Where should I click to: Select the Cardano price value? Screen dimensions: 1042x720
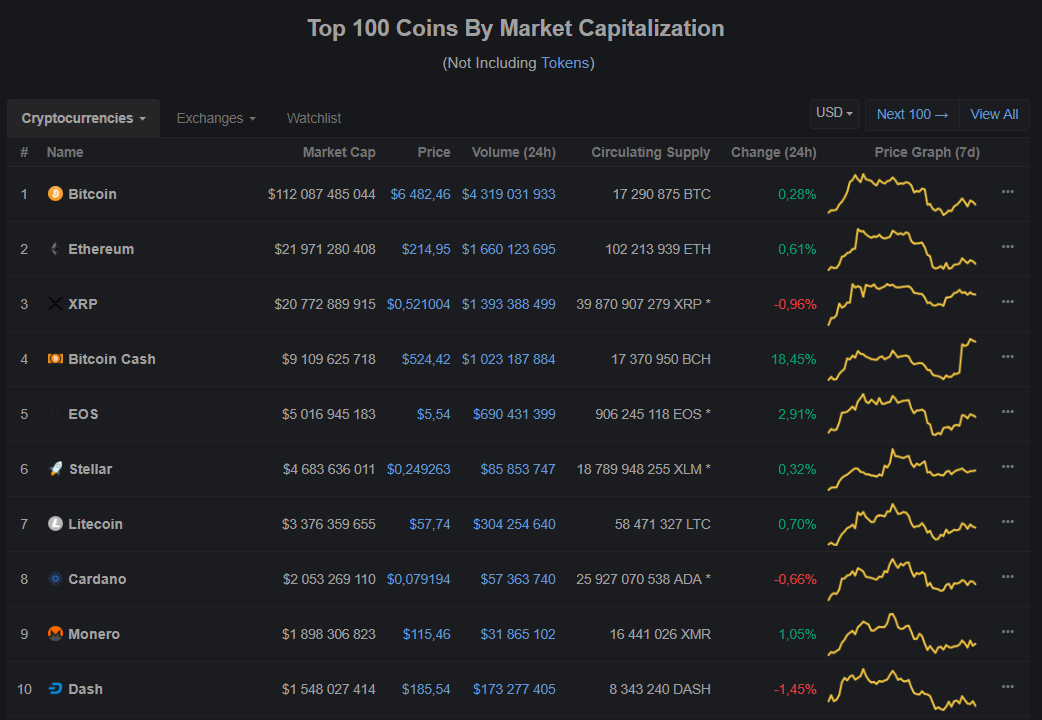[x=419, y=579]
